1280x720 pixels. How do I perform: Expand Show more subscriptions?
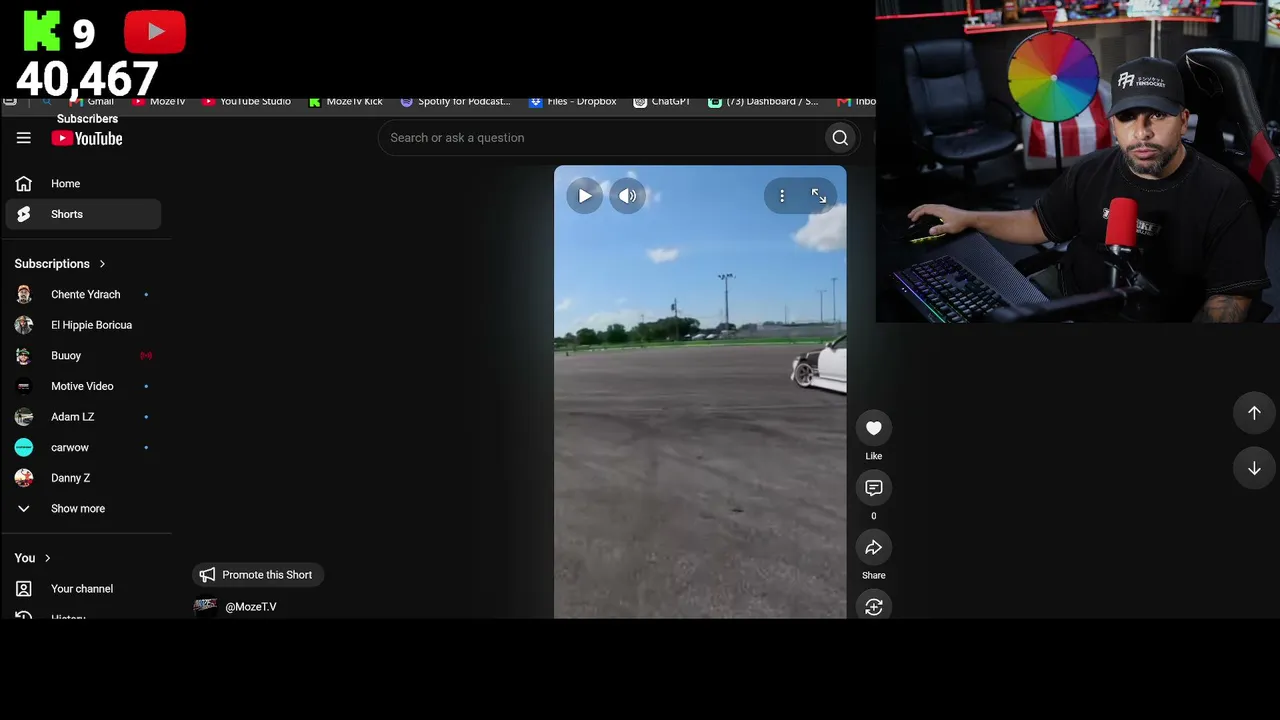(83, 509)
